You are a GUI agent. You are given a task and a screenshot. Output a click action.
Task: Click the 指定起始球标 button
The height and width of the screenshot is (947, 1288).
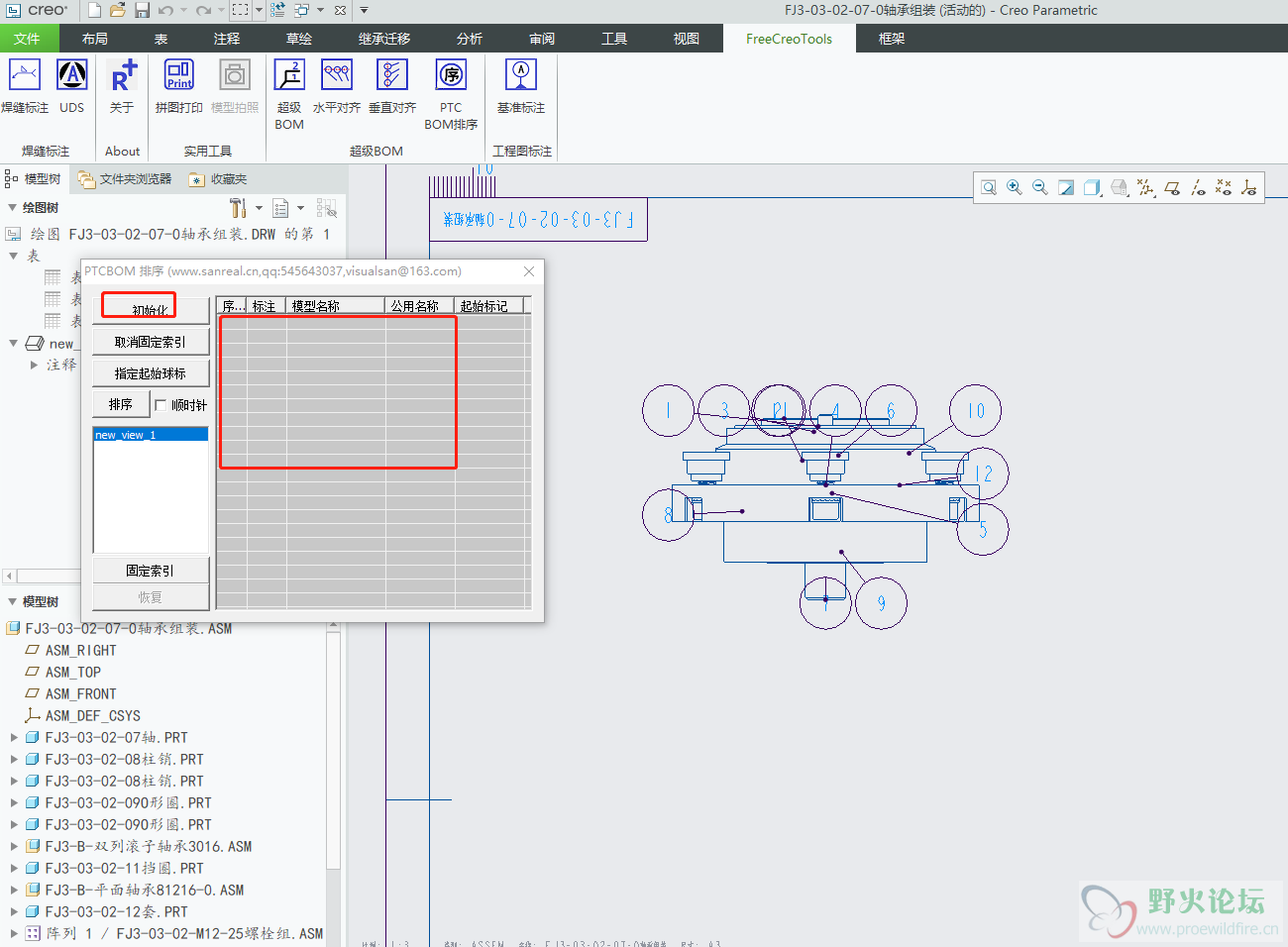[x=151, y=373]
